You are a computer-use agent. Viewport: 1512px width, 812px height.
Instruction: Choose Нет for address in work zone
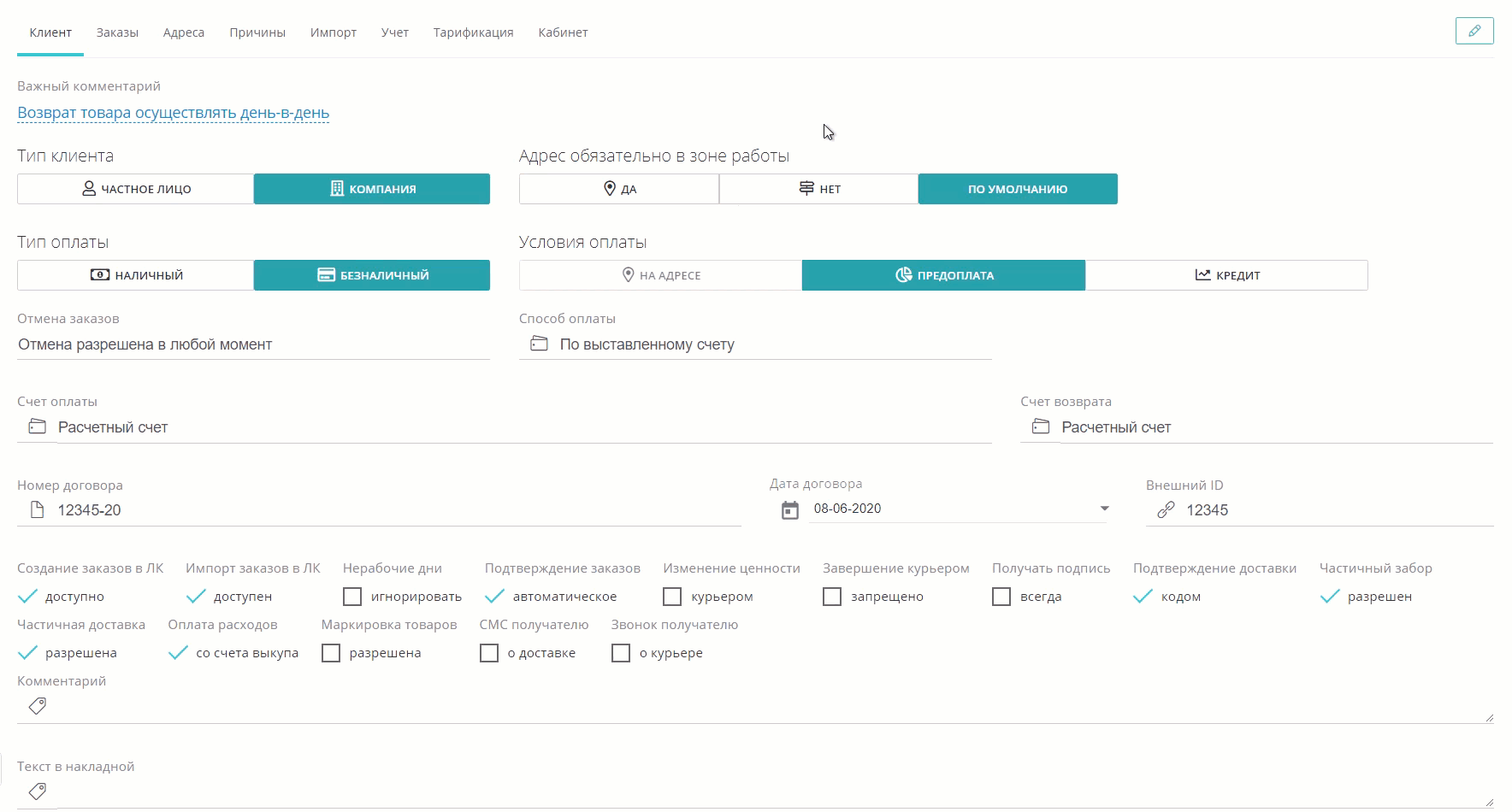coord(819,189)
